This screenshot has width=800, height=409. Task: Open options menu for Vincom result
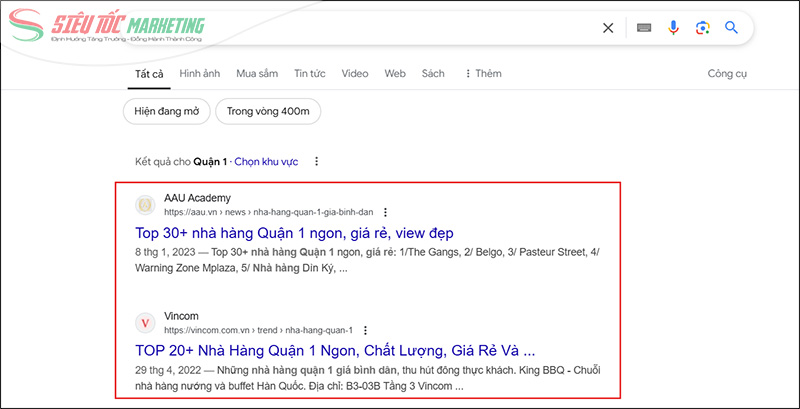[365, 330]
